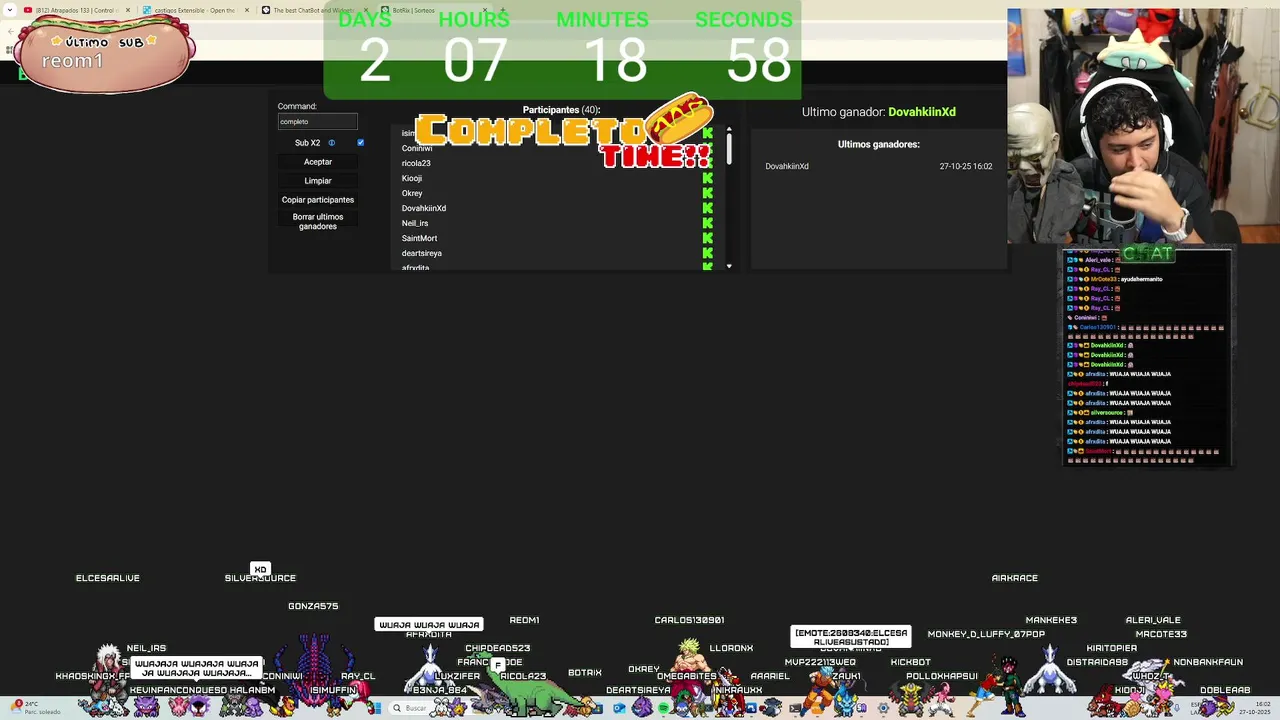Screen dimensions: 1280x720
Task: Select participant Kiooji in the list
Action: [412, 178]
